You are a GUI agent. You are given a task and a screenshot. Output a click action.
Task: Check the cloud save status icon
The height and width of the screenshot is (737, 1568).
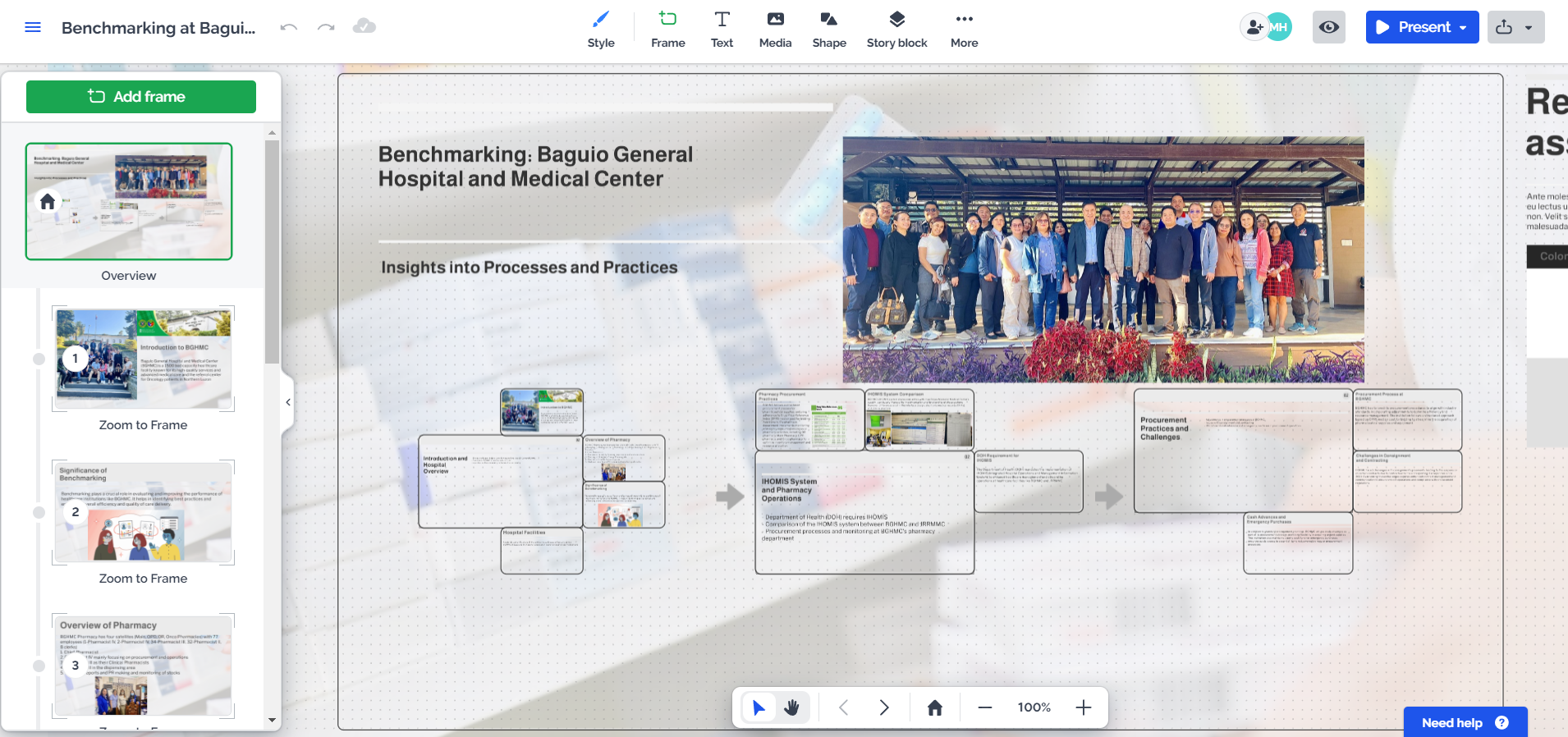pyautogui.click(x=364, y=26)
